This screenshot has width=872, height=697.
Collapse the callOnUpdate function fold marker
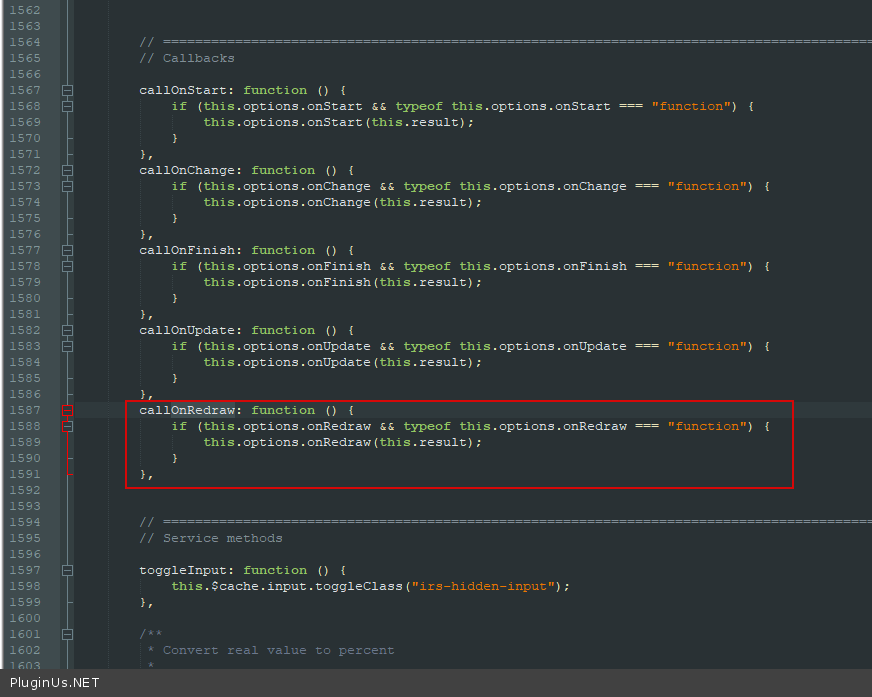tap(67, 330)
